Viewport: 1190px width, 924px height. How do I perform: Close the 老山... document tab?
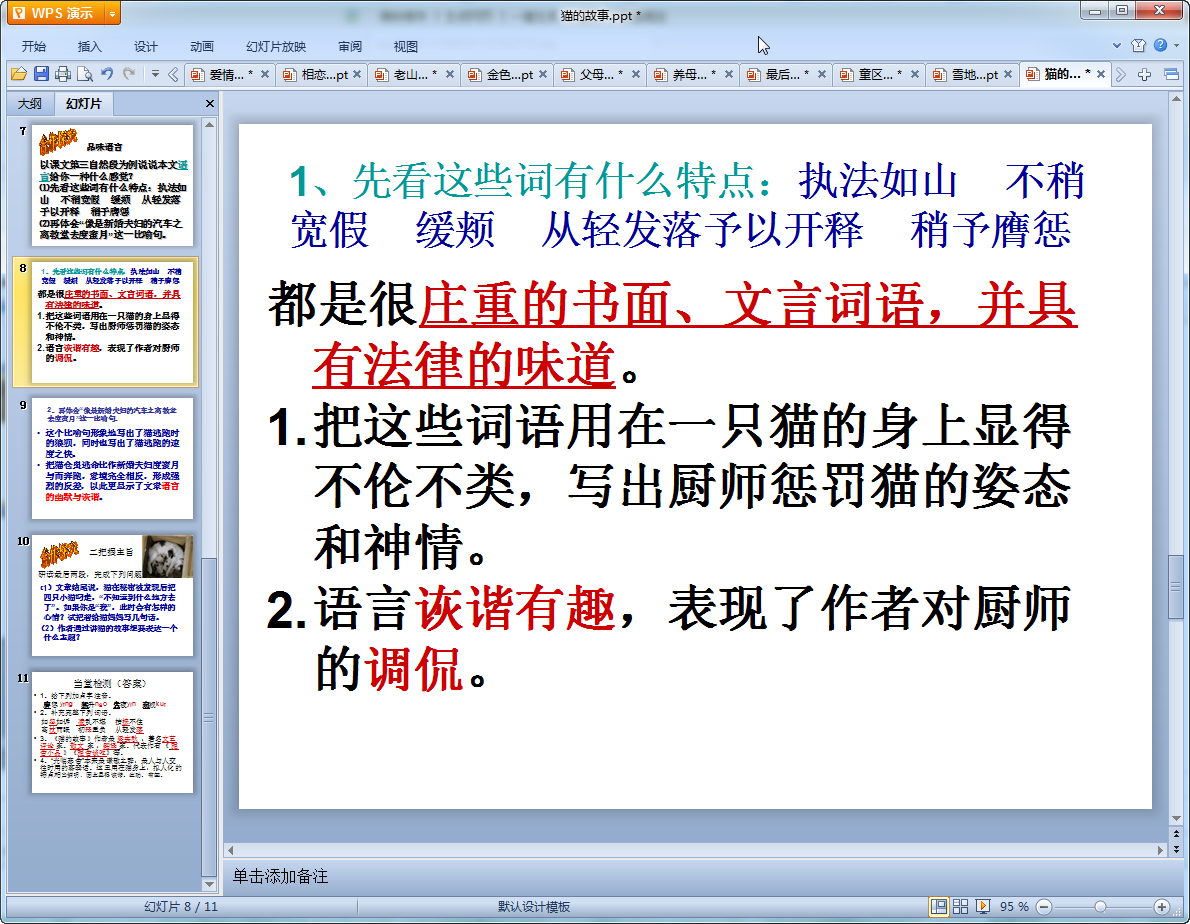[450, 74]
